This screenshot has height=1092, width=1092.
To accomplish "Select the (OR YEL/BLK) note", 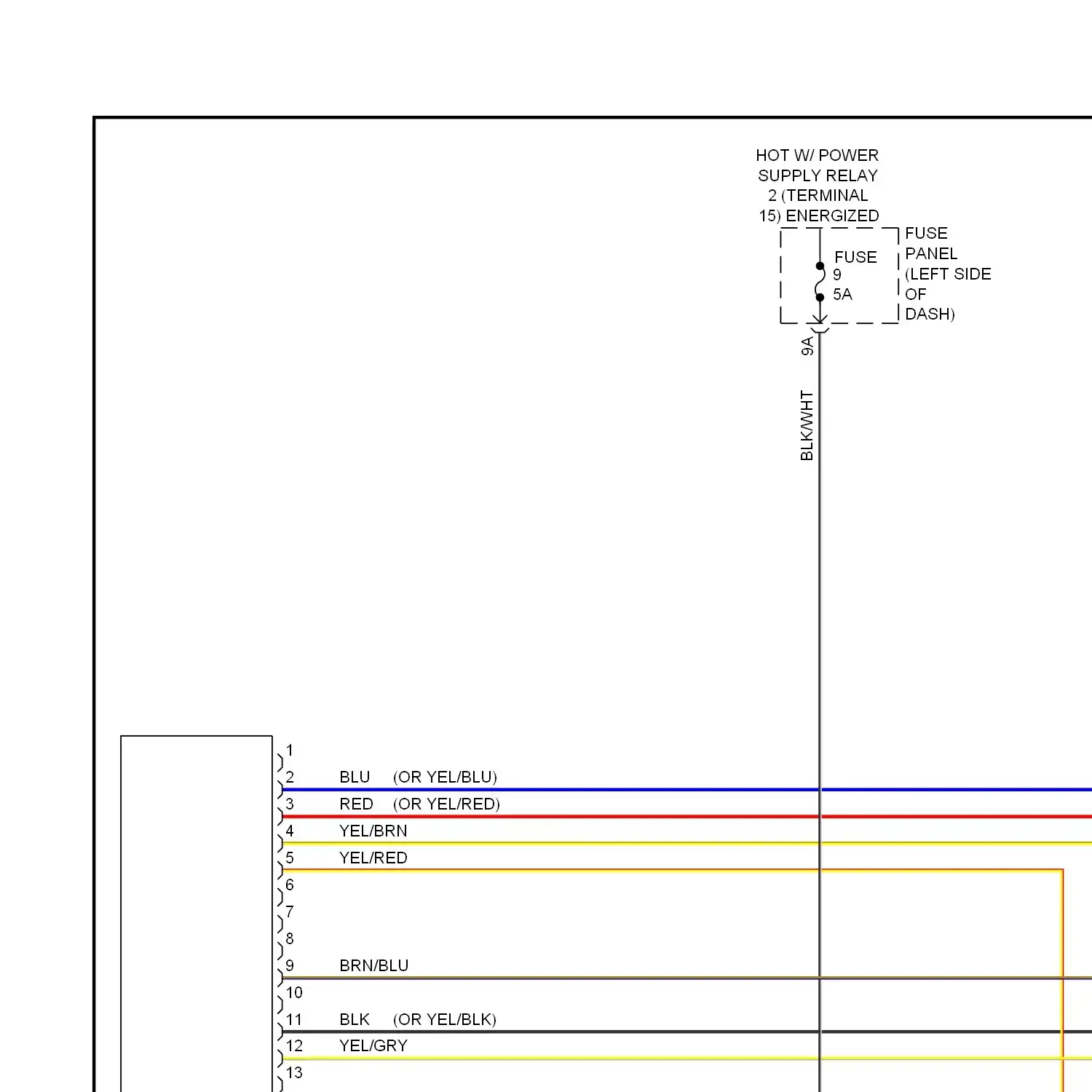I will [445, 1020].
